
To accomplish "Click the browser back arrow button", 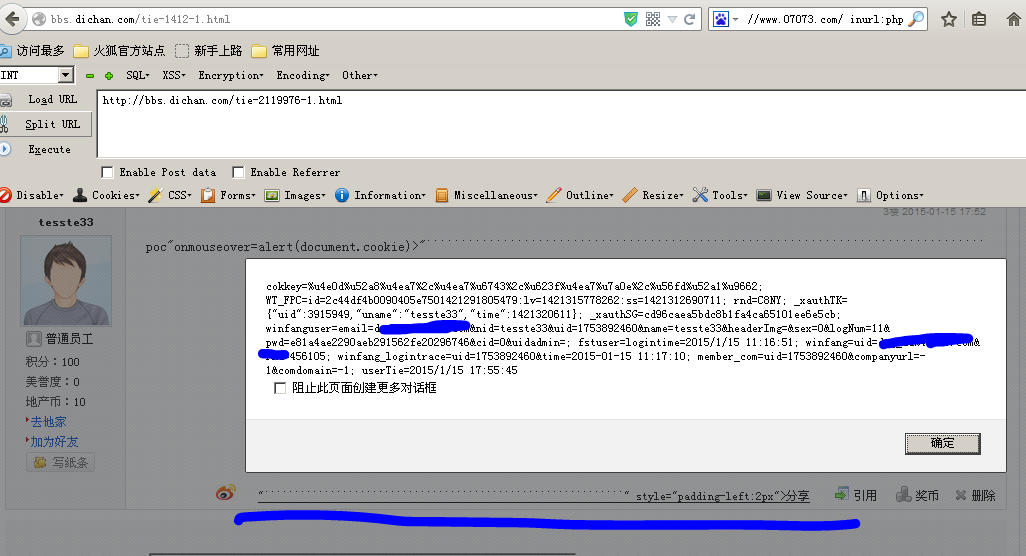I will (12, 19).
